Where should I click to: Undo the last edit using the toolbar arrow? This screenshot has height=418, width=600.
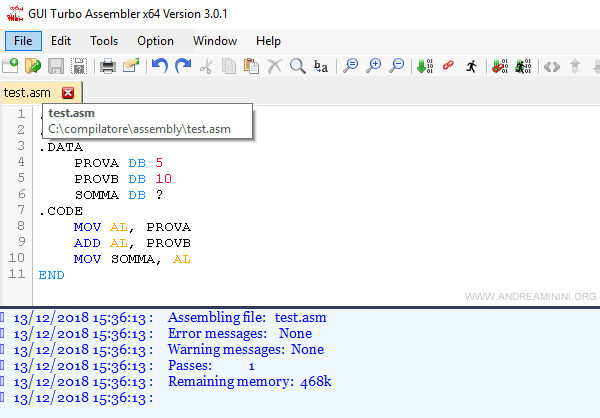coord(159,66)
